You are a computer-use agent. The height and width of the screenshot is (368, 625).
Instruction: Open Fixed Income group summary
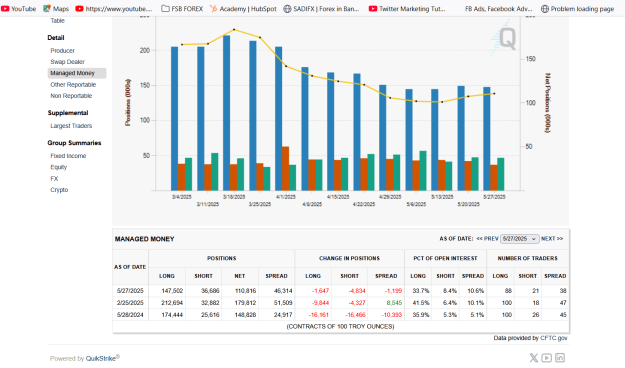point(68,156)
